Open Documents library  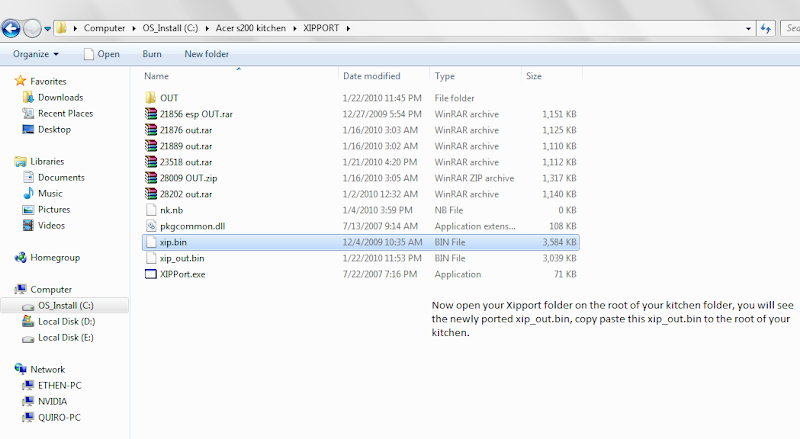click(x=61, y=178)
